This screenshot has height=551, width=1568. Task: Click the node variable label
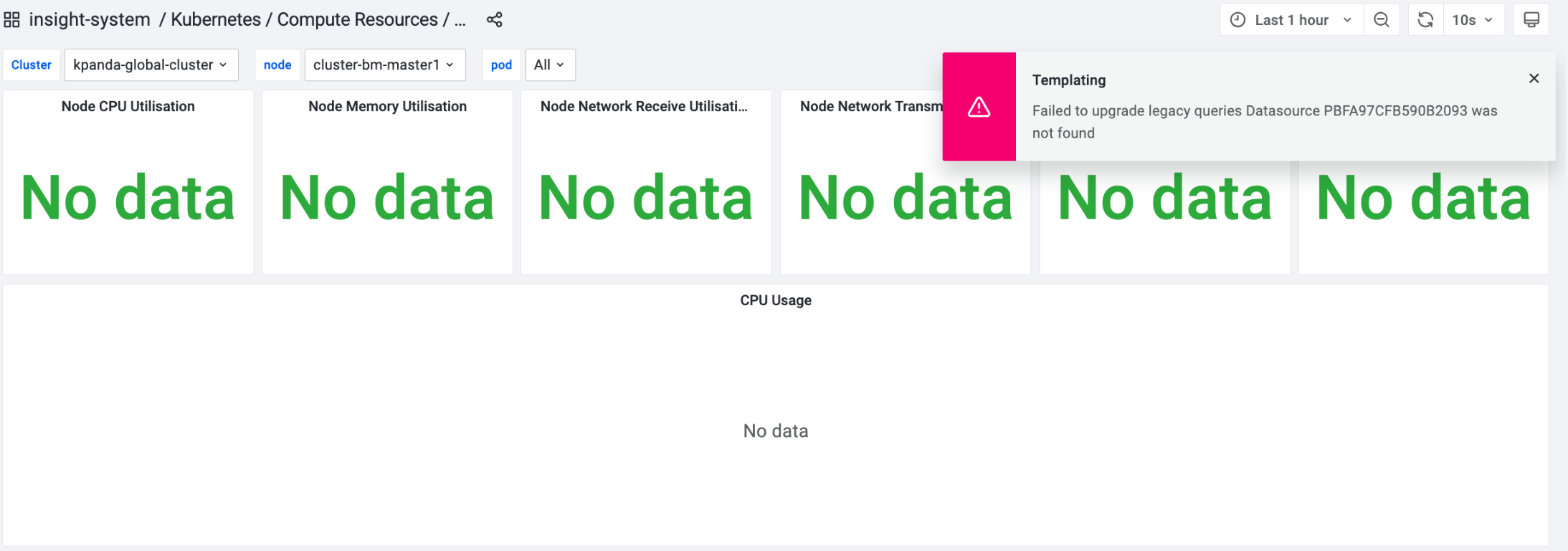(277, 64)
